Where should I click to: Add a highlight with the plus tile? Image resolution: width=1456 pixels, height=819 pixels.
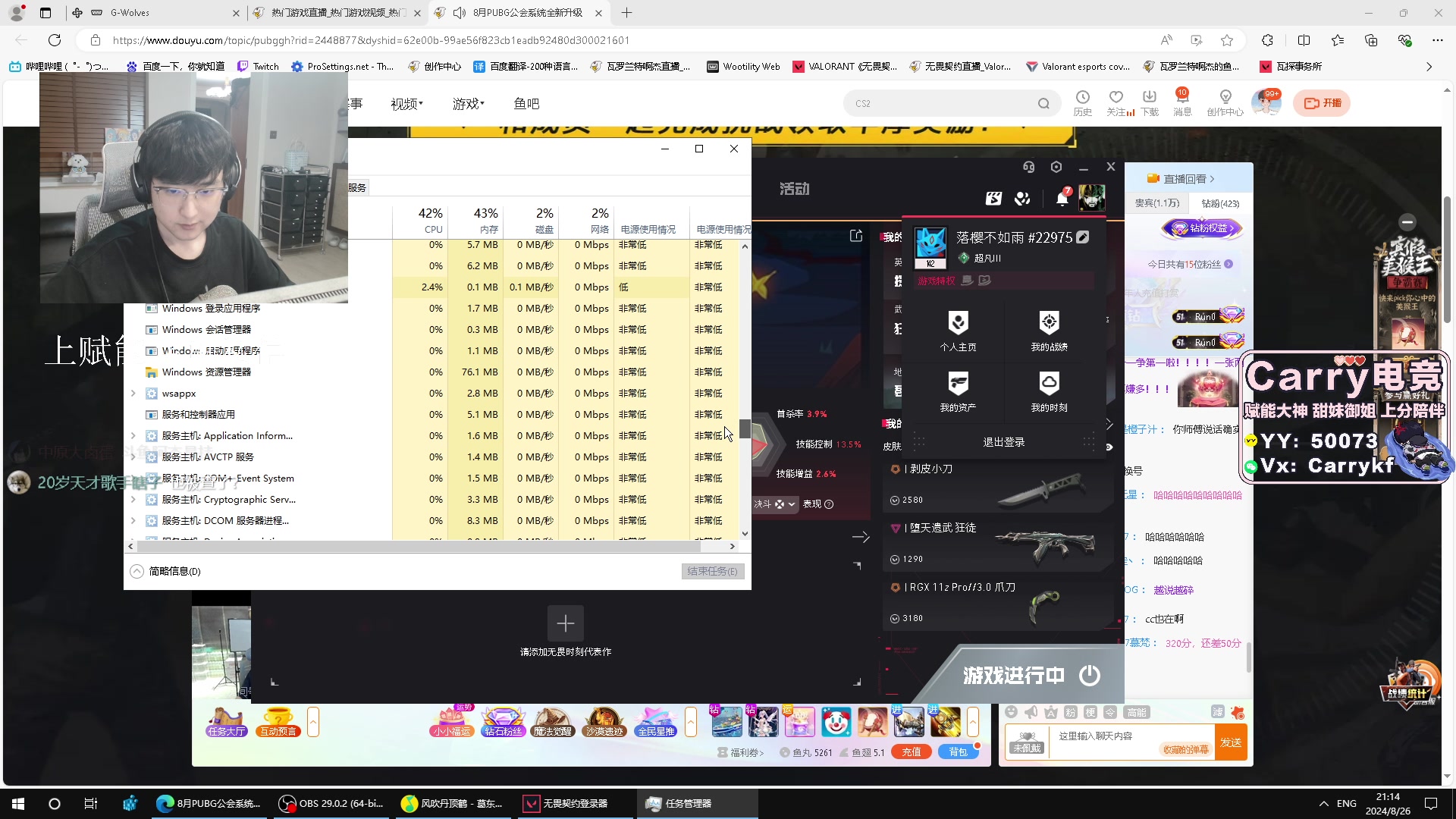pyautogui.click(x=566, y=623)
